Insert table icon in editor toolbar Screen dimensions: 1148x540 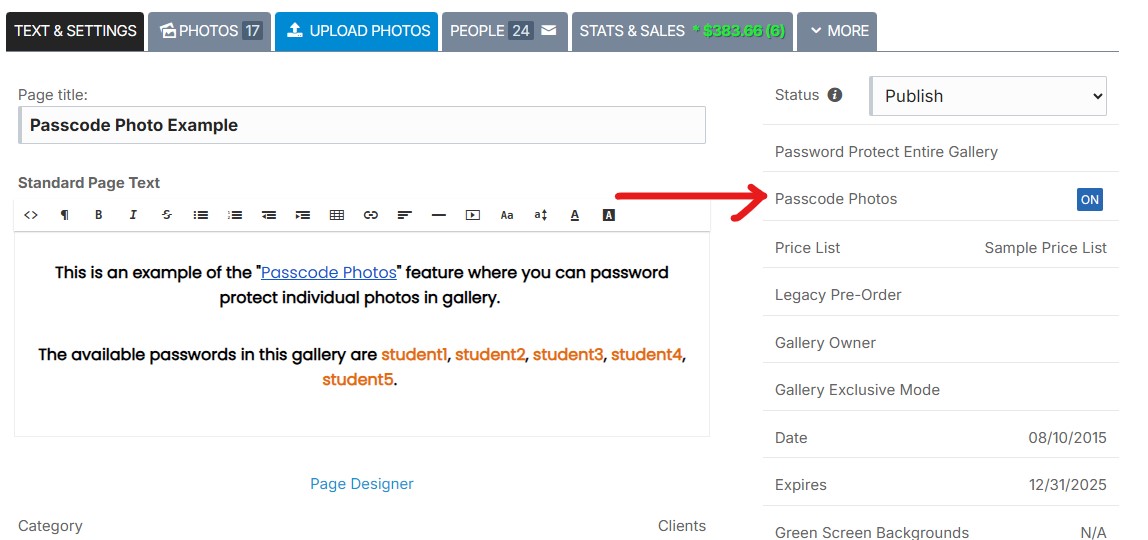point(337,215)
